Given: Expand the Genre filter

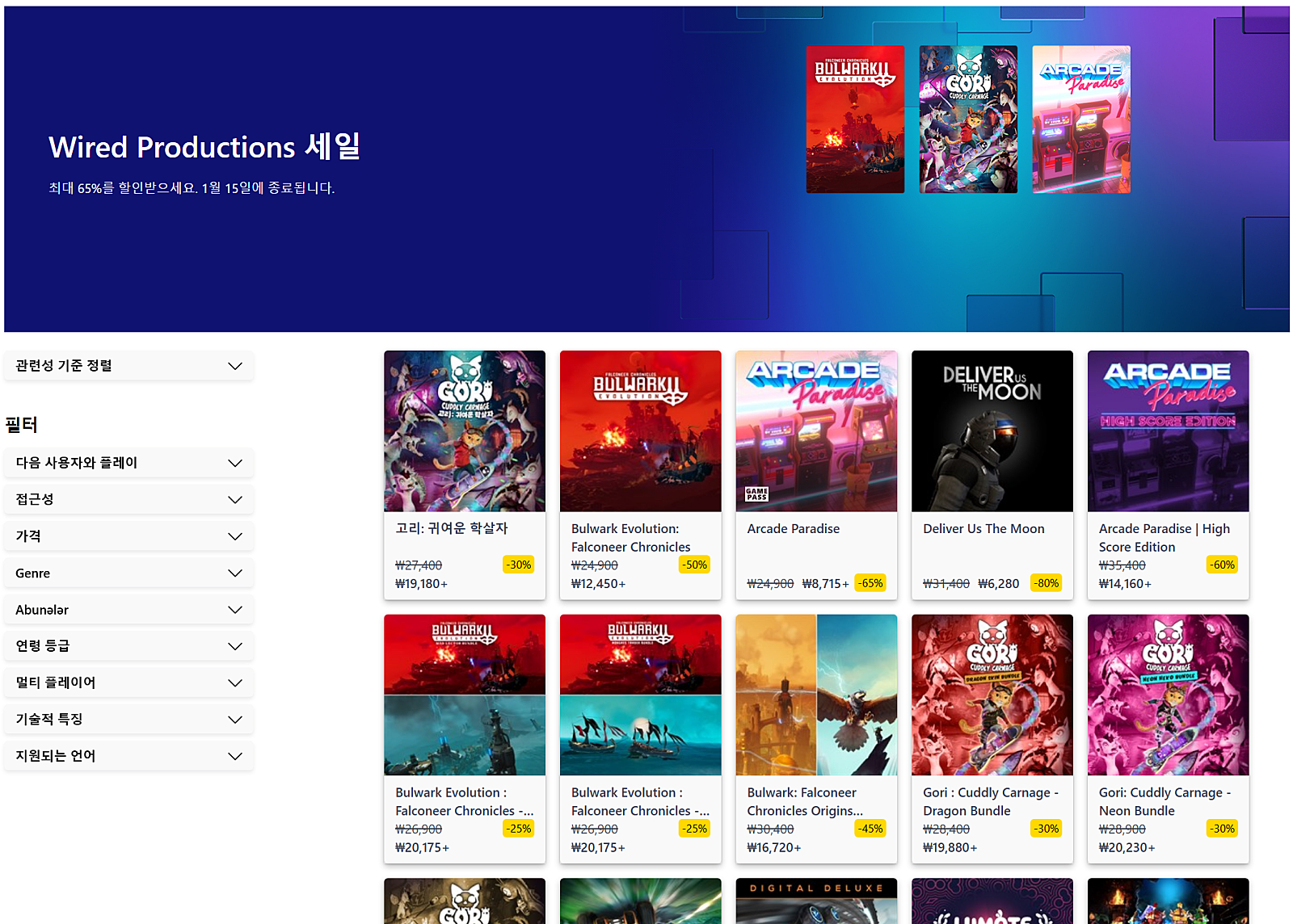Looking at the screenshot, I should (x=128, y=573).
